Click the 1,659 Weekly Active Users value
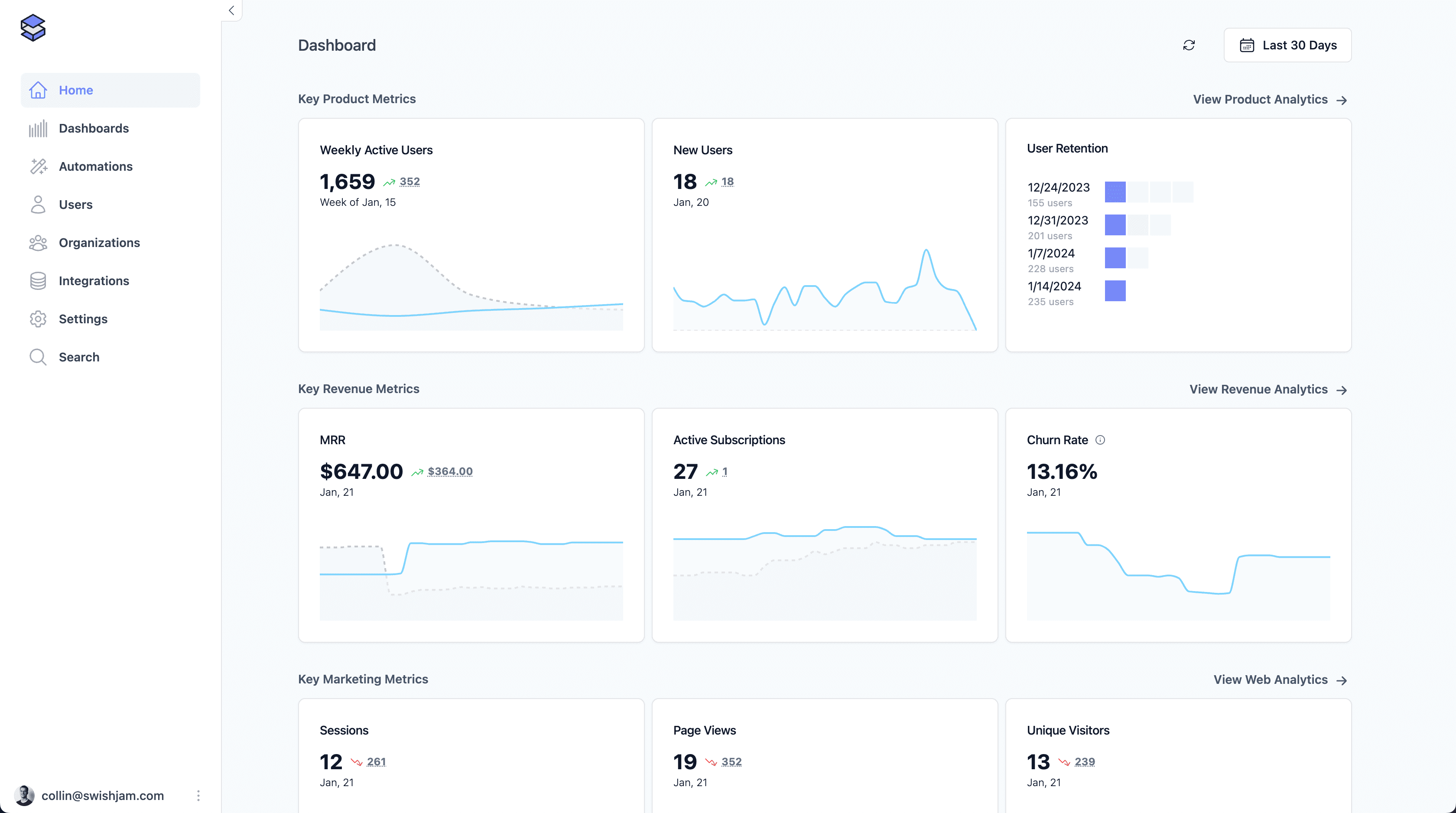The image size is (1456, 813). click(x=347, y=182)
